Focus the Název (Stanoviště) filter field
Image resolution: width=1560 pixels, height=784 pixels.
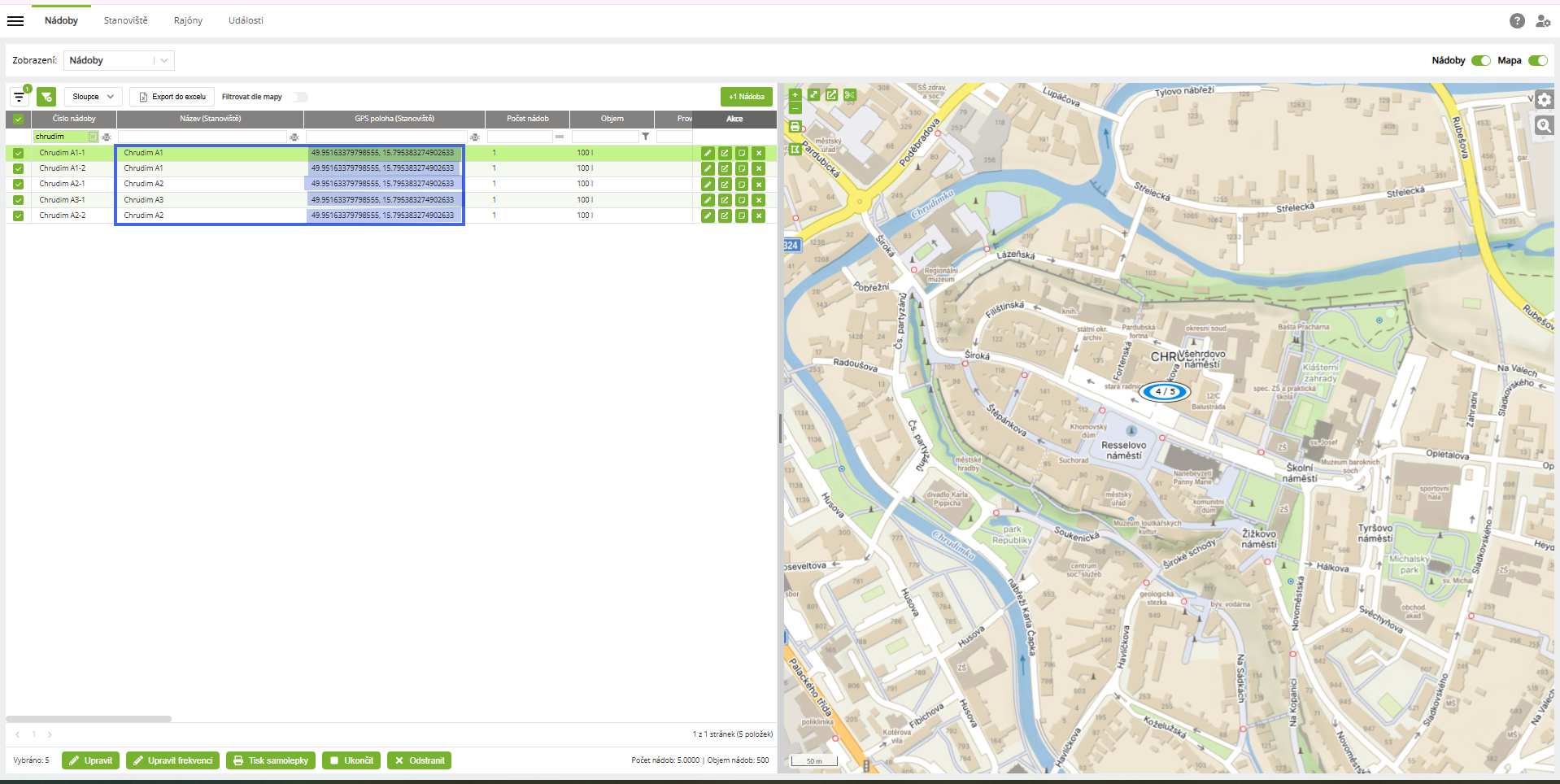(x=203, y=137)
